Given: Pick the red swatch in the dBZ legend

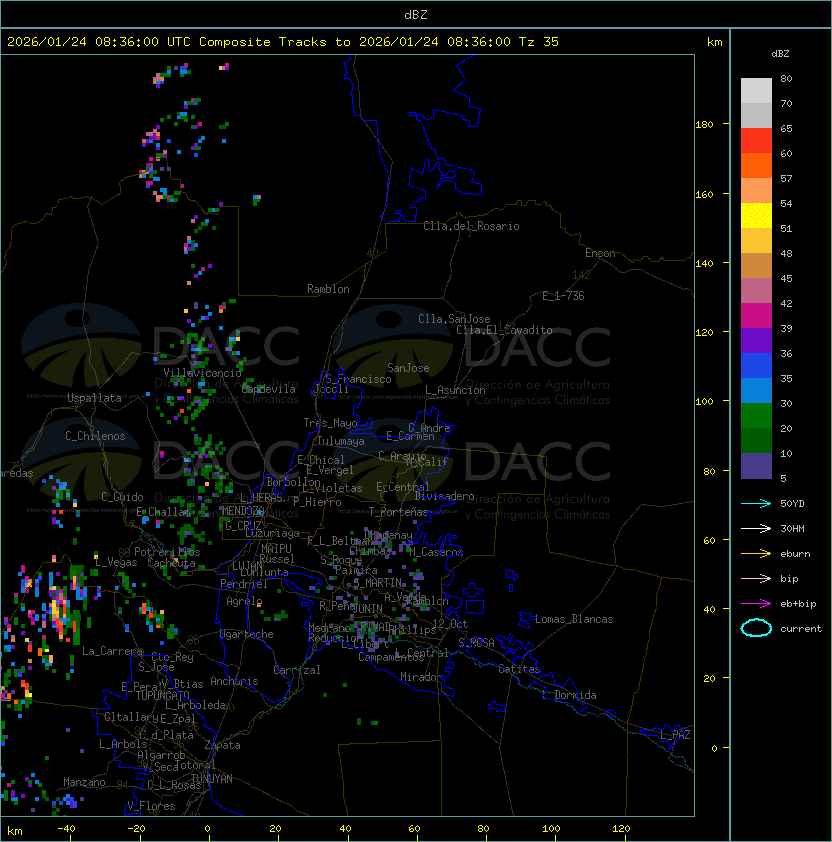Looking at the screenshot, I should click(x=756, y=140).
